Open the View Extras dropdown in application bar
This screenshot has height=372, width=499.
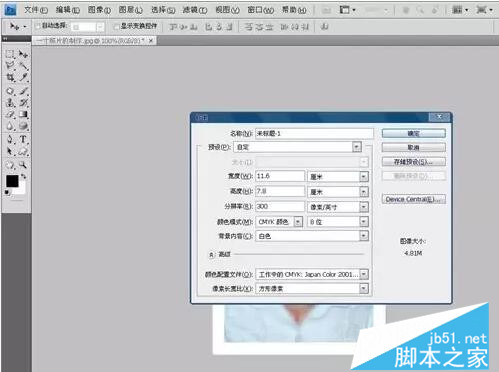(347, 10)
